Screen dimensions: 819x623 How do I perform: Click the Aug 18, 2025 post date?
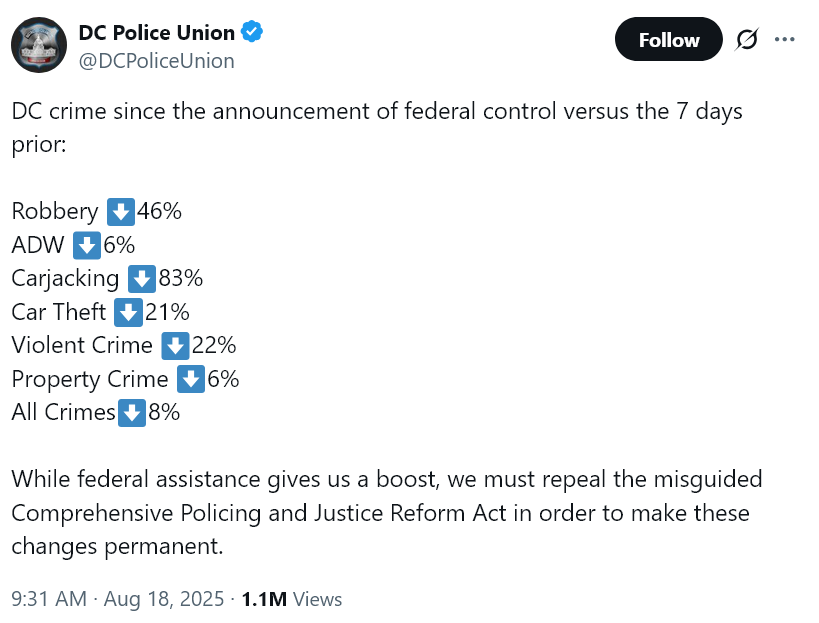tap(164, 599)
